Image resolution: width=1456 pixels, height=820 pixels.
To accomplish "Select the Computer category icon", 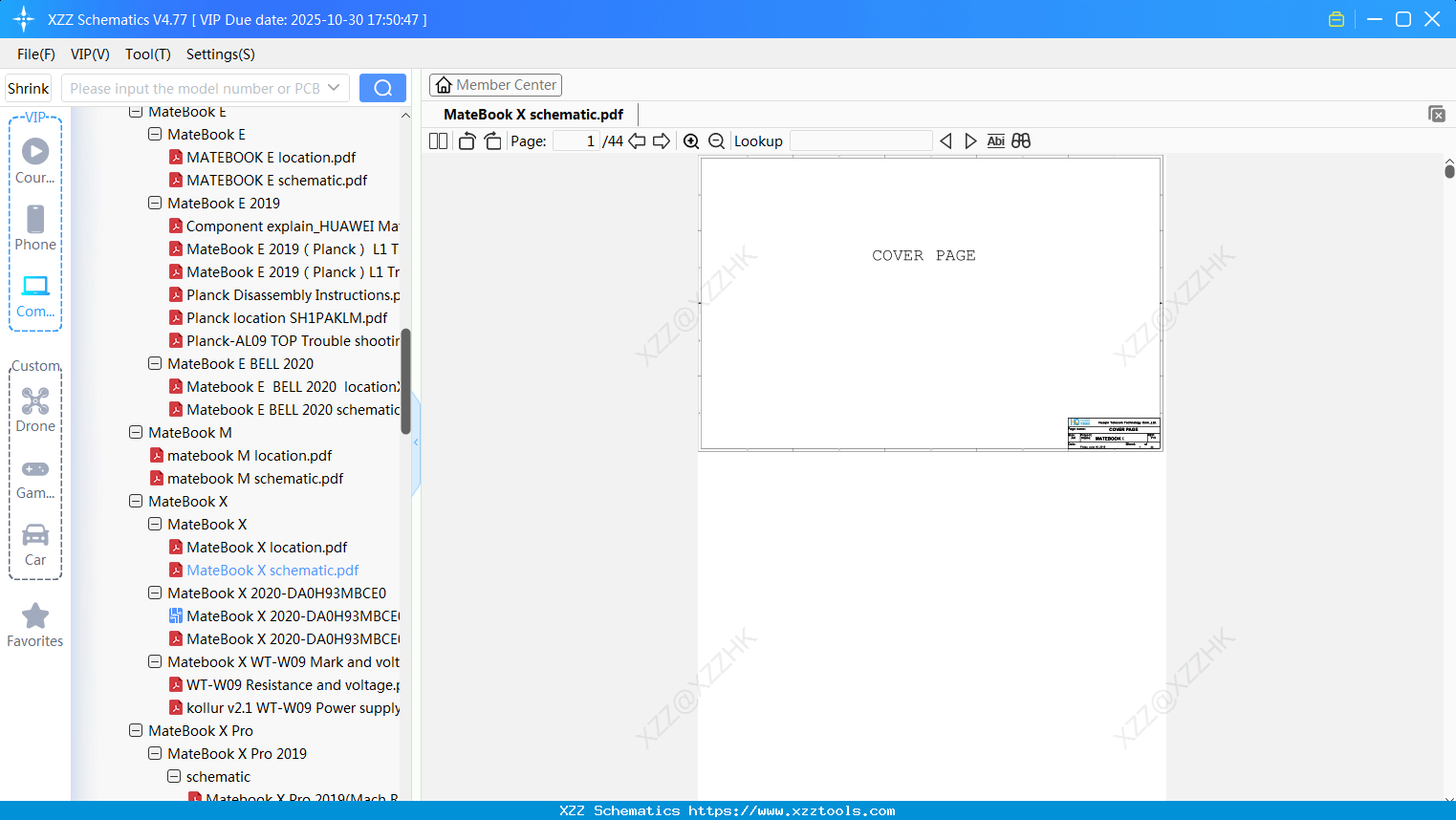I will (x=35, y=295).
